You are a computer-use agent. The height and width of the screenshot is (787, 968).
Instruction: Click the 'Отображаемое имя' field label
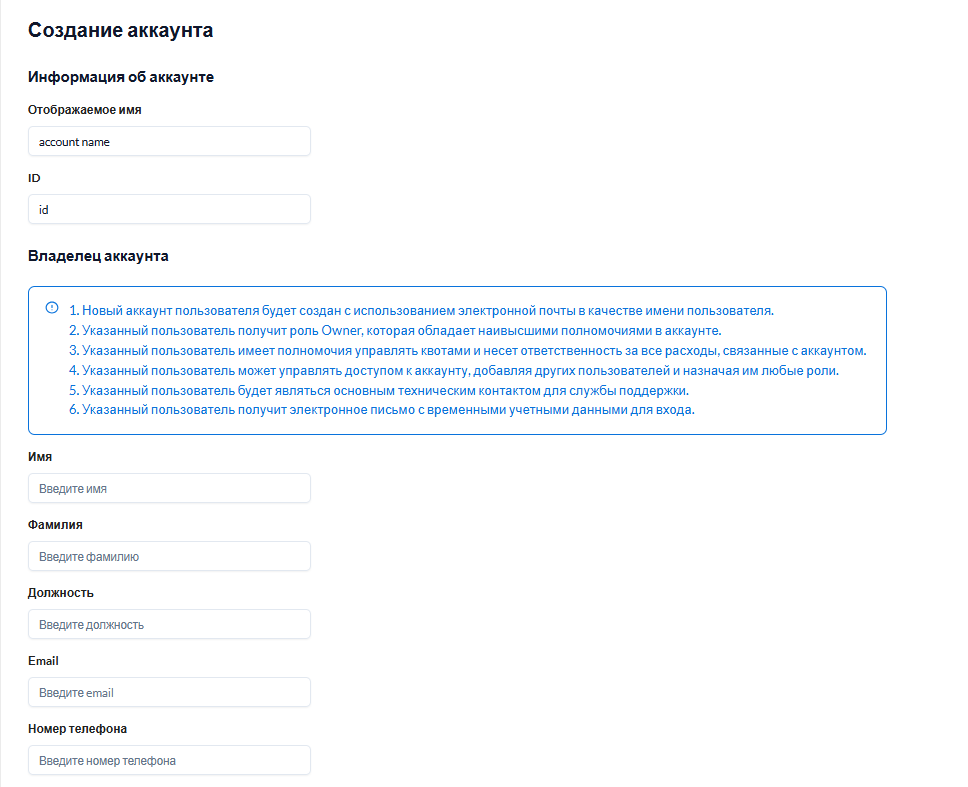pyautogui.click(x=85, y=110)
